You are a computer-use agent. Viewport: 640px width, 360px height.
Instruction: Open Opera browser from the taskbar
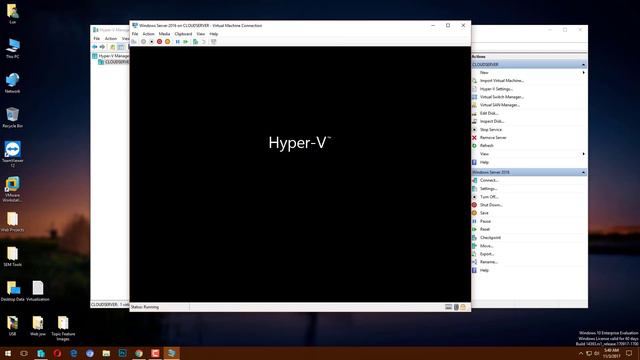(x=57, y=353)
